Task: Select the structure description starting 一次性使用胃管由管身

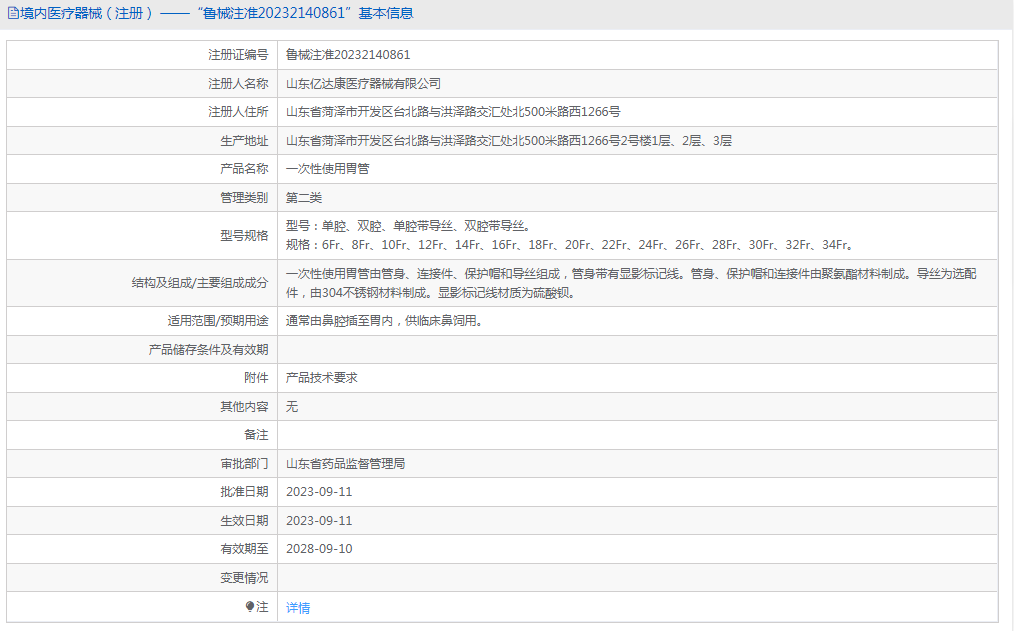Action: point(631,283)
